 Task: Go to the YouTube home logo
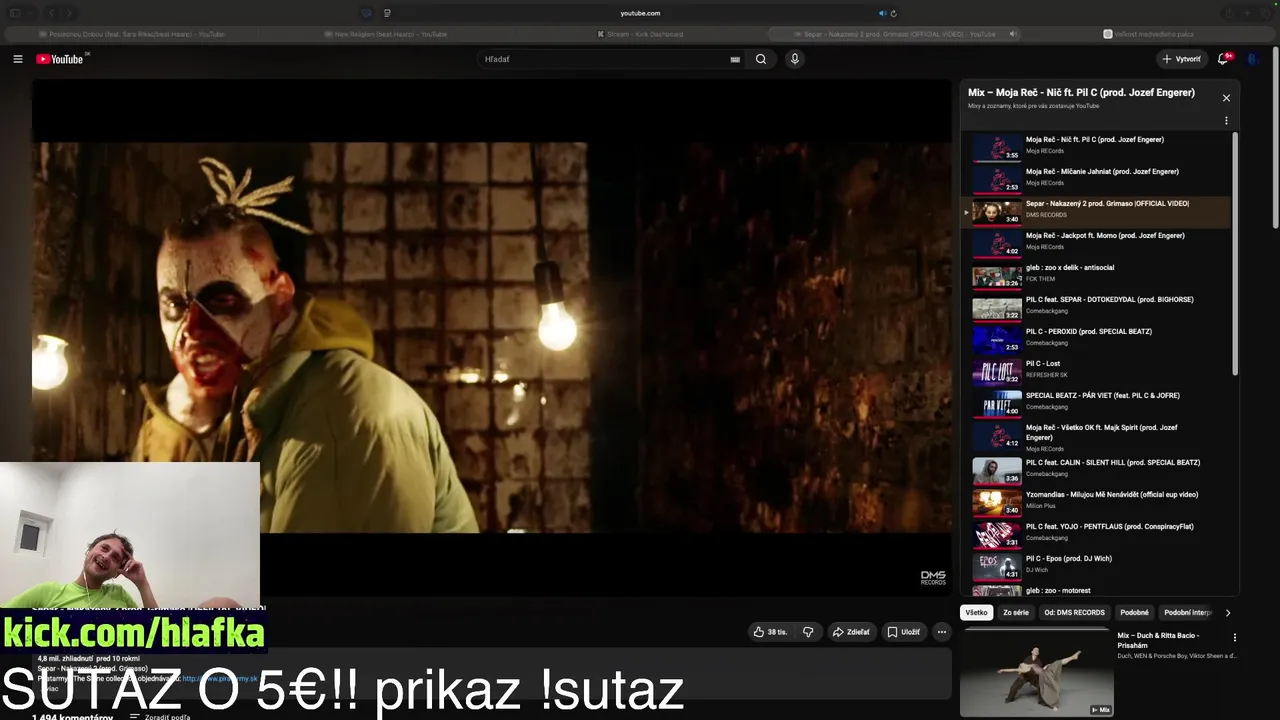60,59
